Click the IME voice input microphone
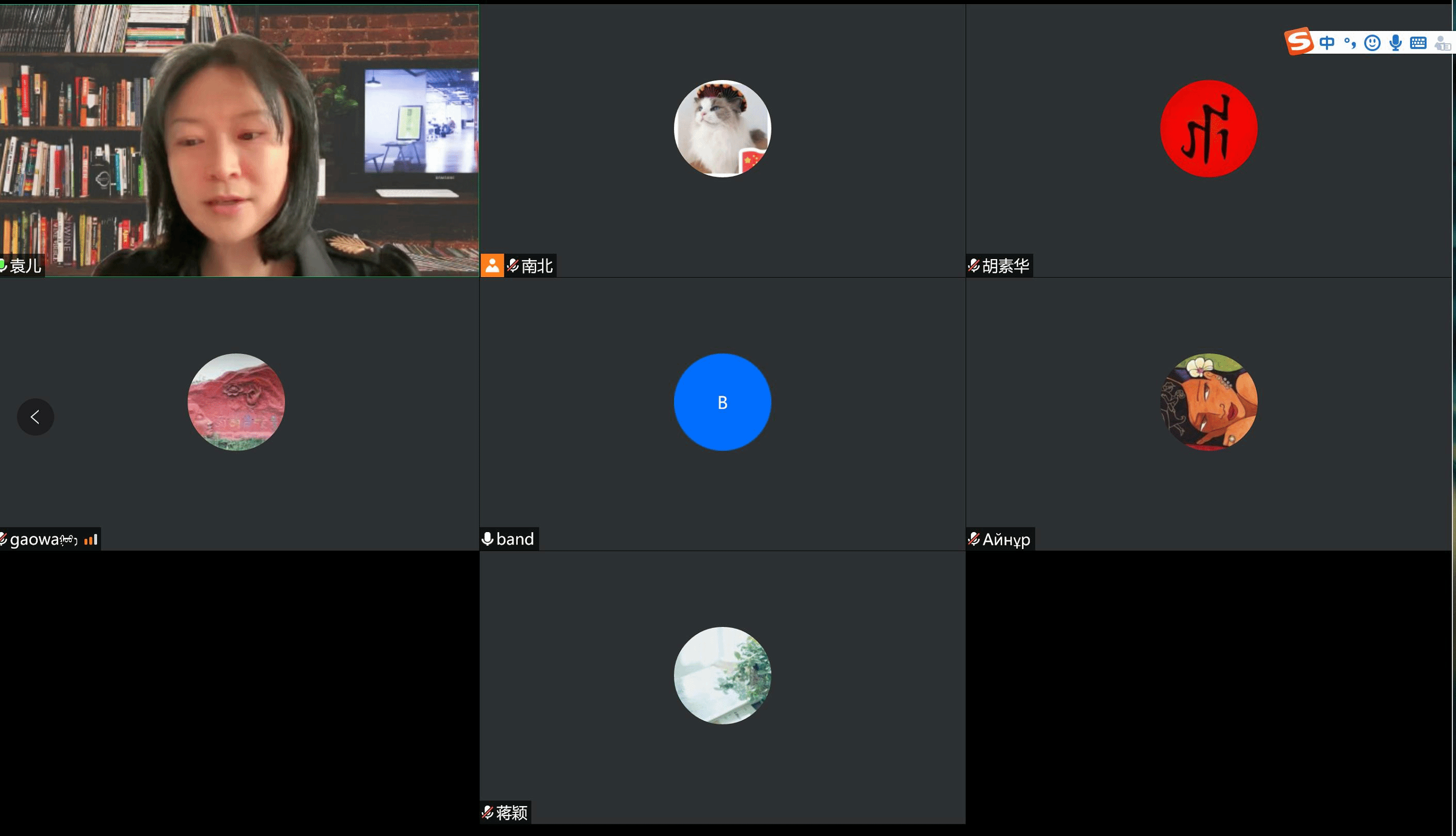The width and height of the screenshot is (1456, 836). click(1395, 43)
